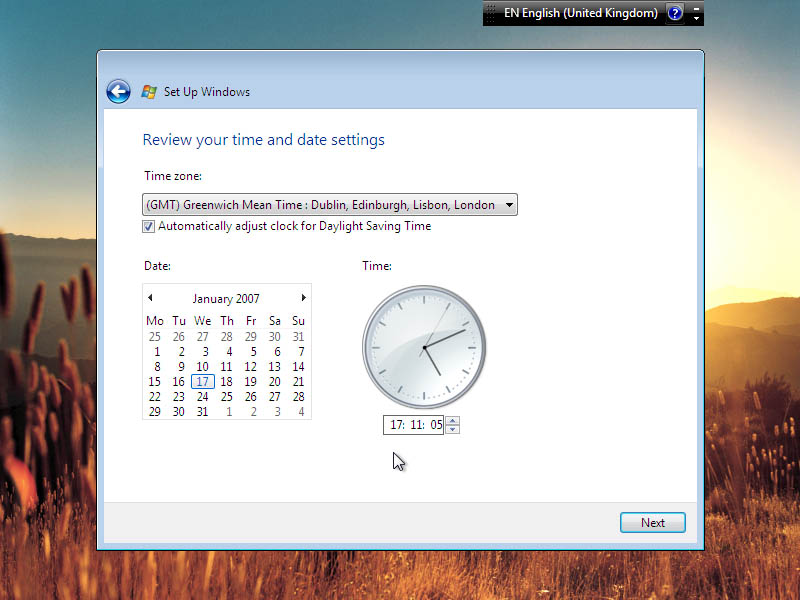Select January 3 on the calendar
This screenshot has width=800, height=600.
[x=206, y=352]
